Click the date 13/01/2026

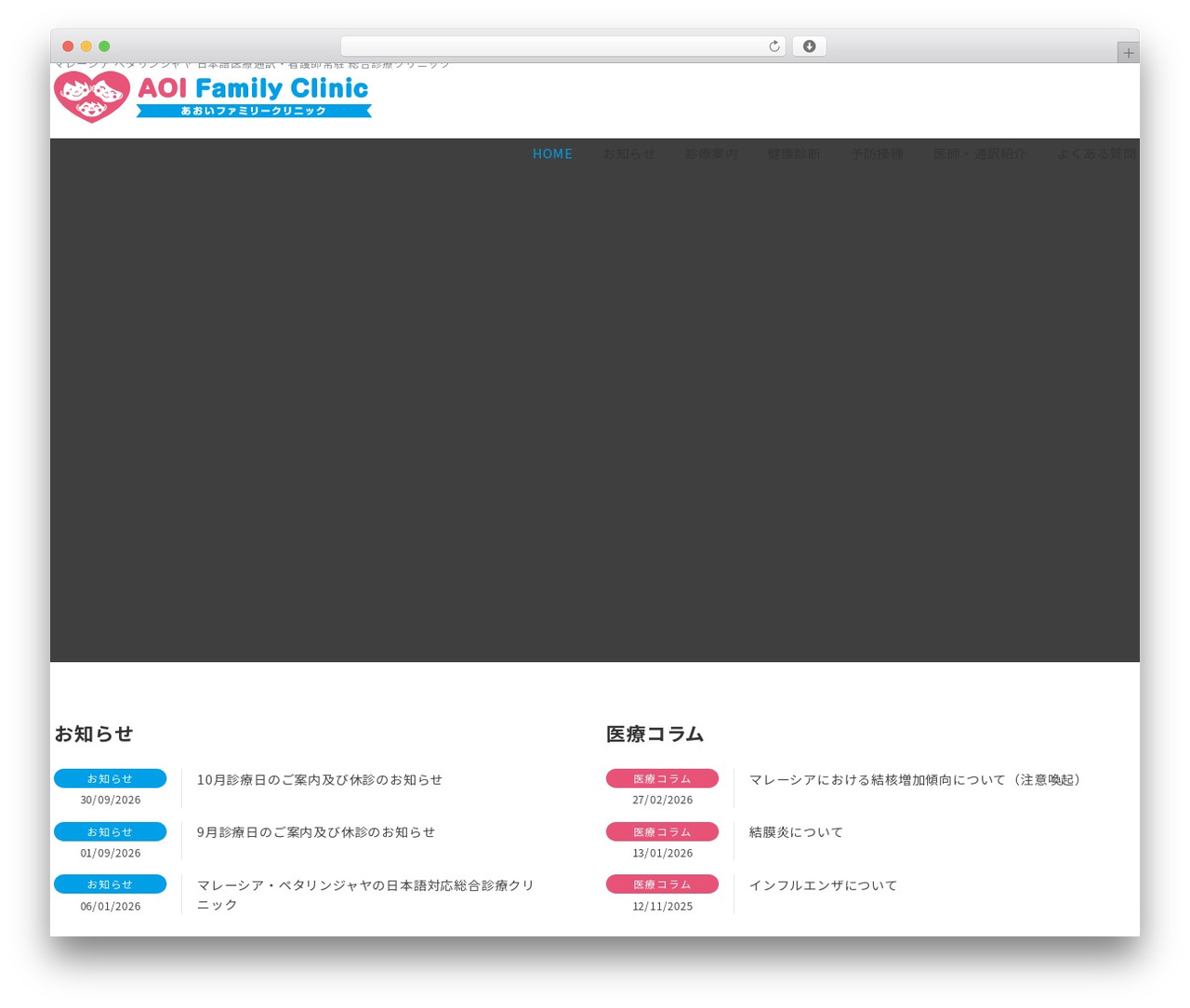[x=663, y=853]
